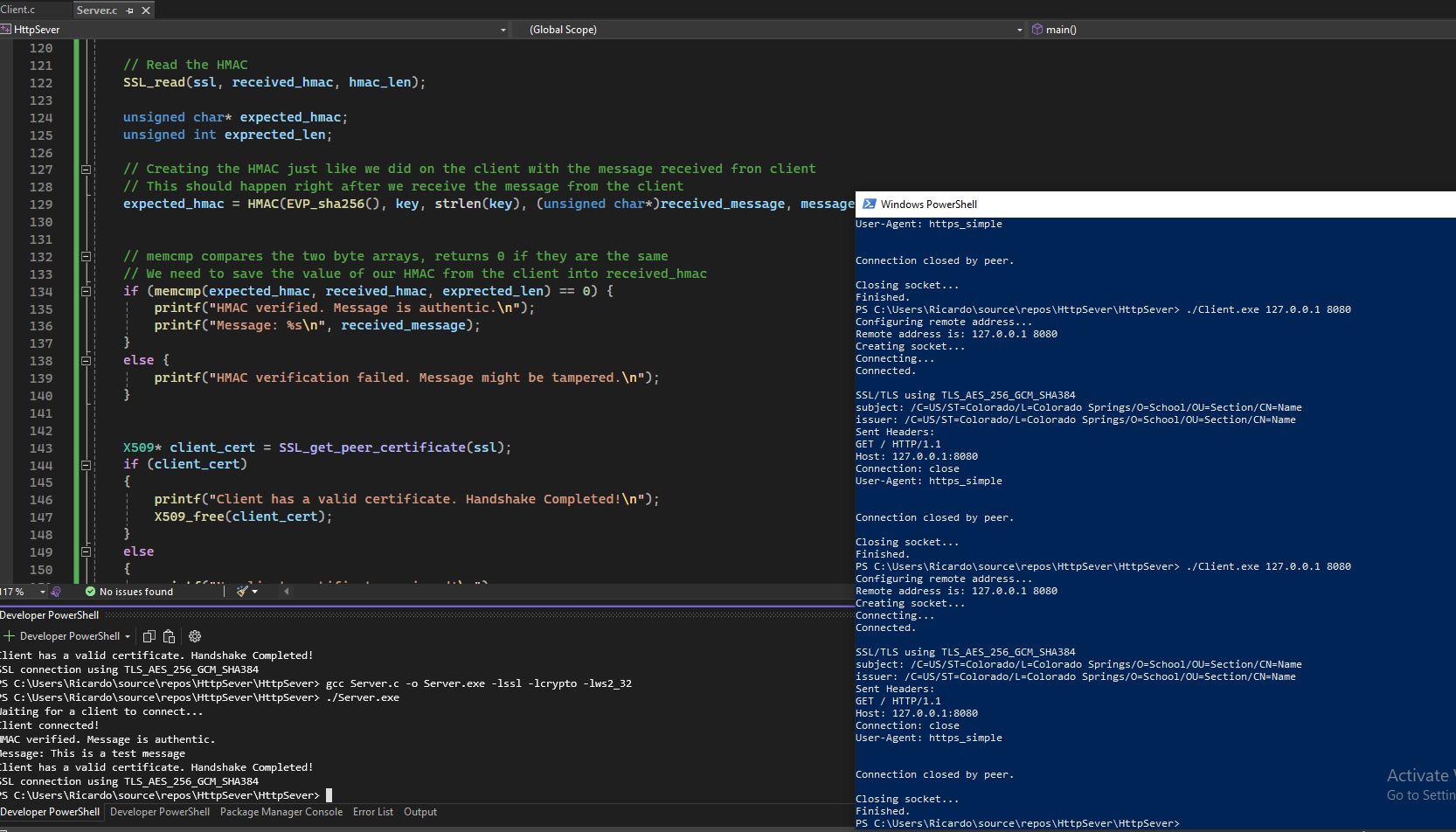
Task: Click the Windows PowerShell title bar
Action: click(1155, 204)
